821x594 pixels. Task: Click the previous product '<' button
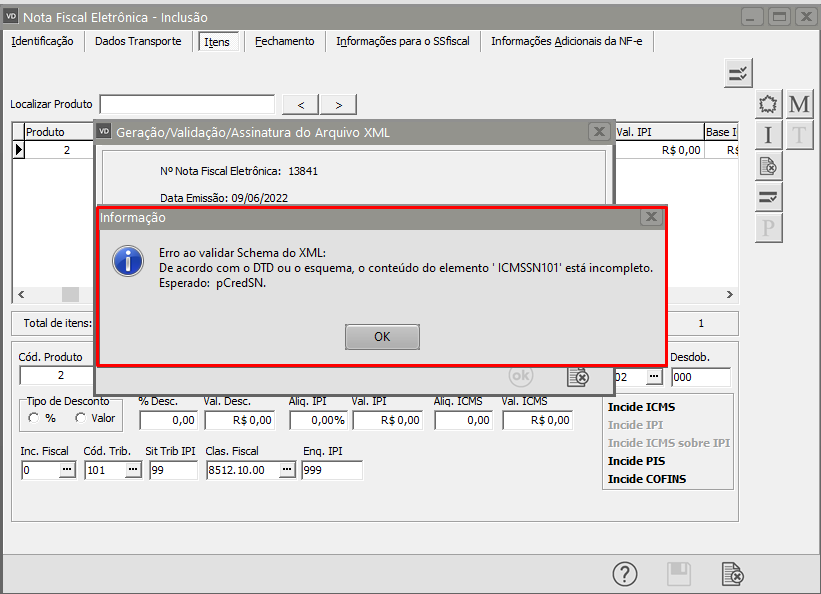[301, 105]
